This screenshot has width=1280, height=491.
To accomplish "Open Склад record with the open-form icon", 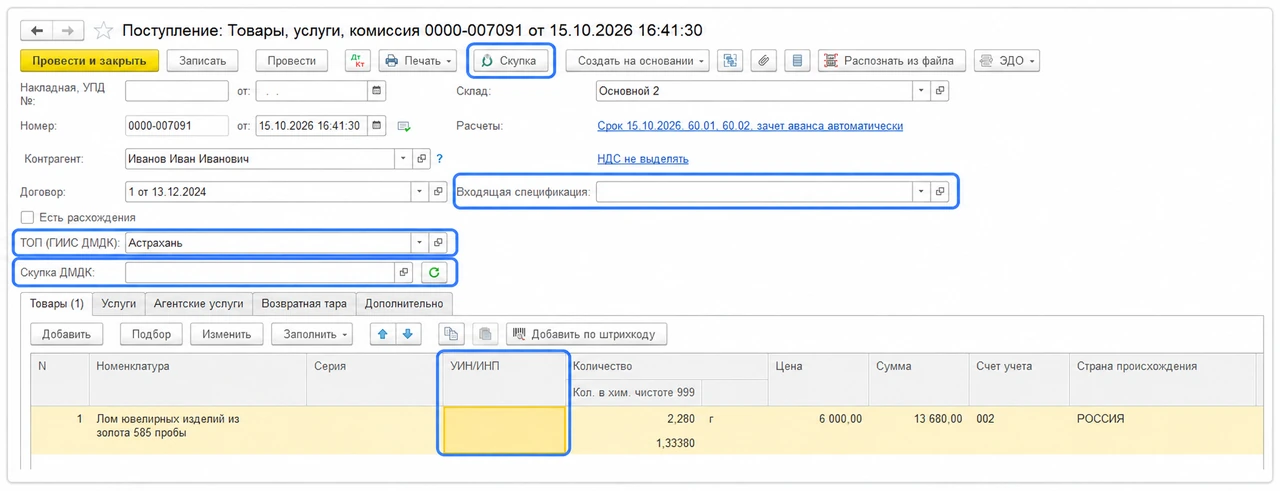I will [x=939, y=91].
